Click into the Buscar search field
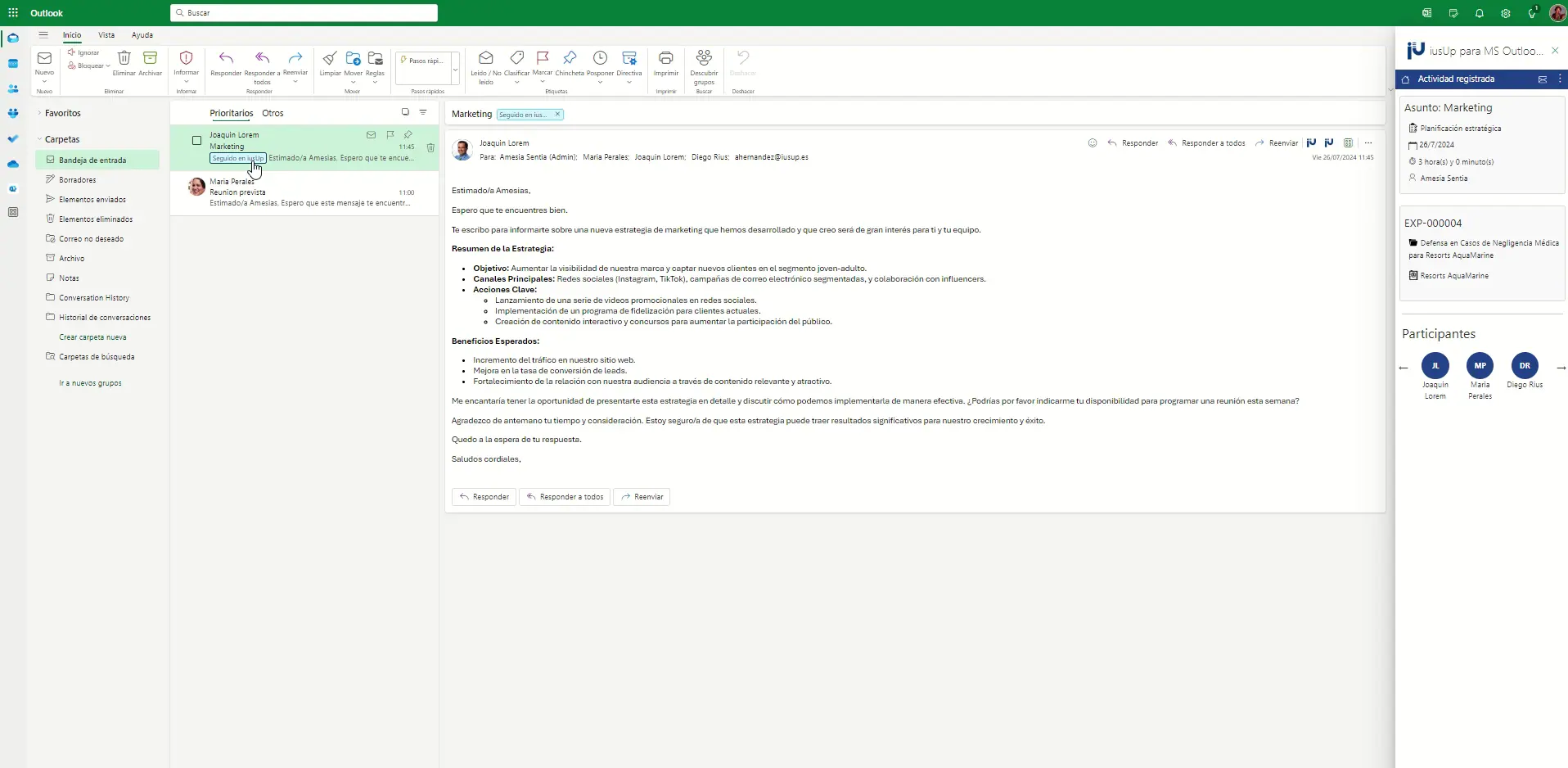 [304, 13]
